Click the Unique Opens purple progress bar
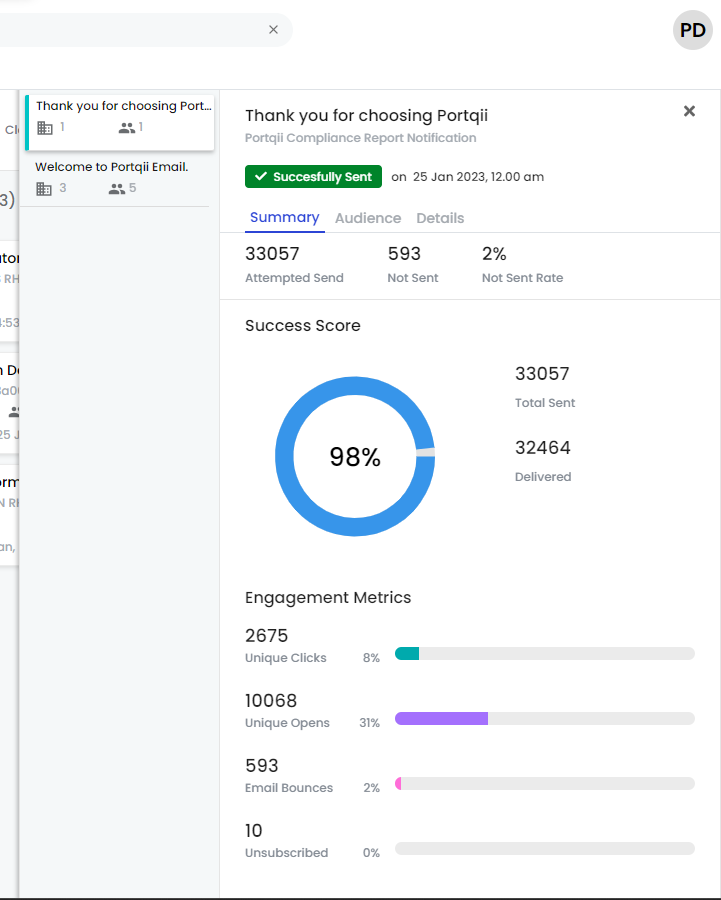 [441, 718]
